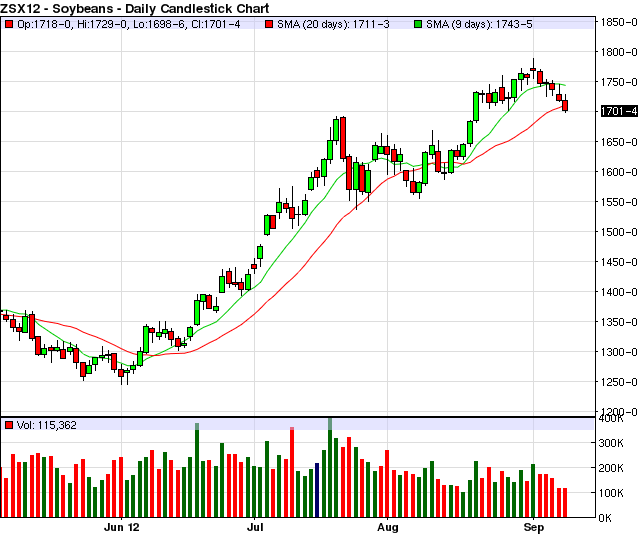Click the 1400-0 price axis label
Viewport: 640px width, 536px height.
tap(619, 292)
